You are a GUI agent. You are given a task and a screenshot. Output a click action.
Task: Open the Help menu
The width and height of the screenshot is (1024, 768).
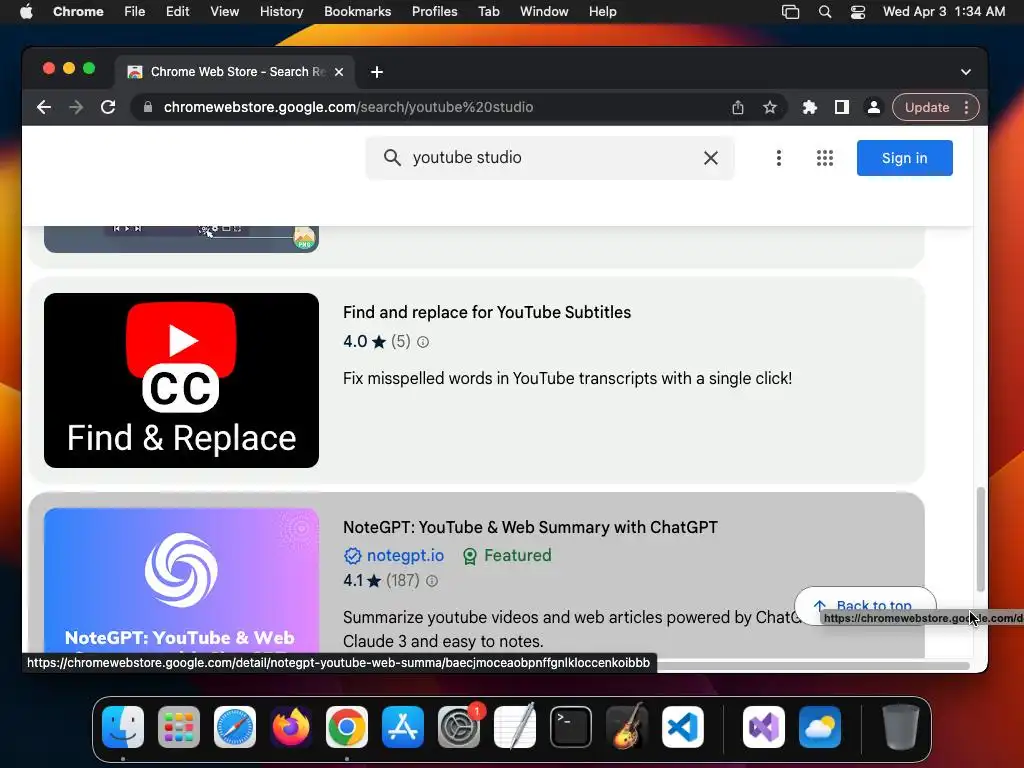(602, 12)
